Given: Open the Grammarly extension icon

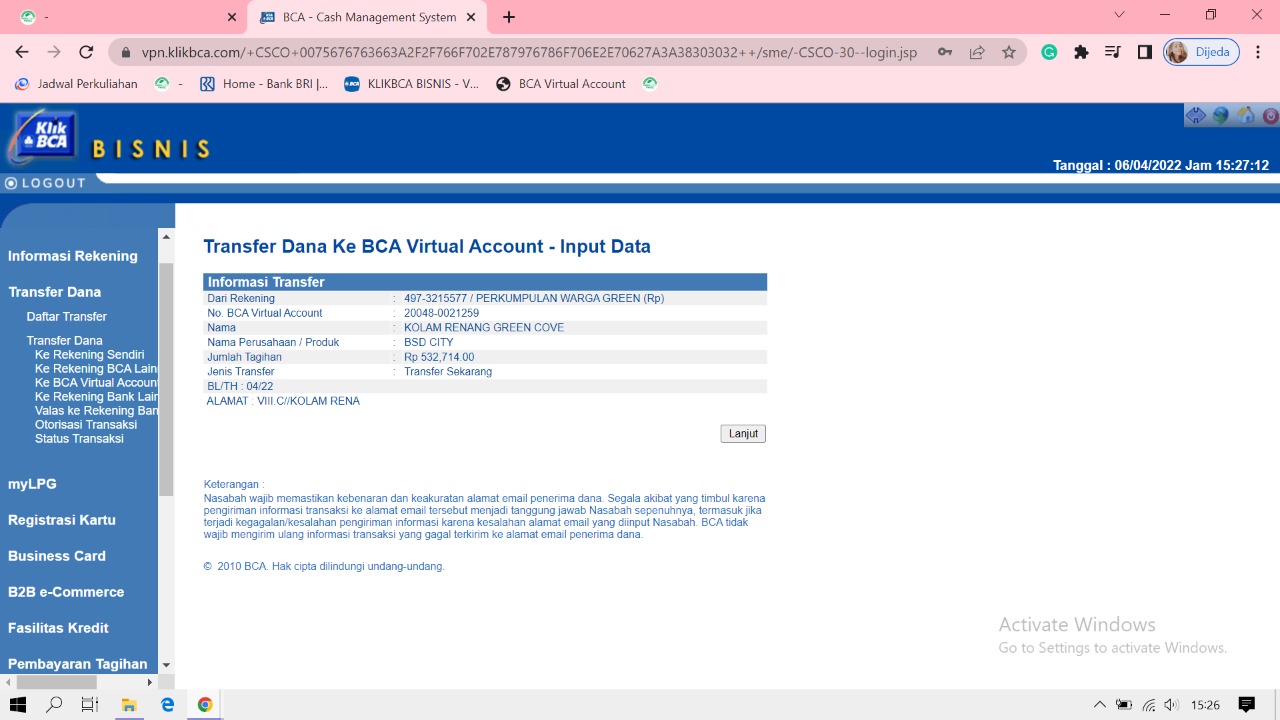Looking at the screenshot, I should [1049, 52].
